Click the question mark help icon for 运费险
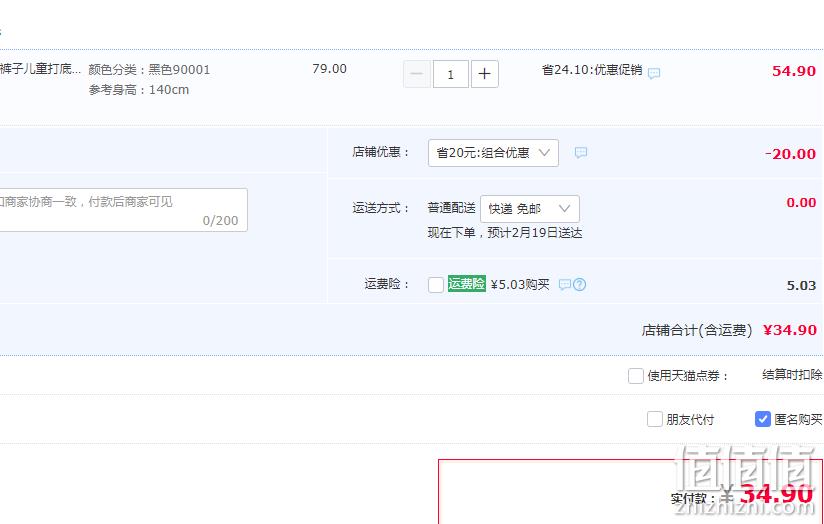This screenshot has width=824, height=524. click(579, 284)
